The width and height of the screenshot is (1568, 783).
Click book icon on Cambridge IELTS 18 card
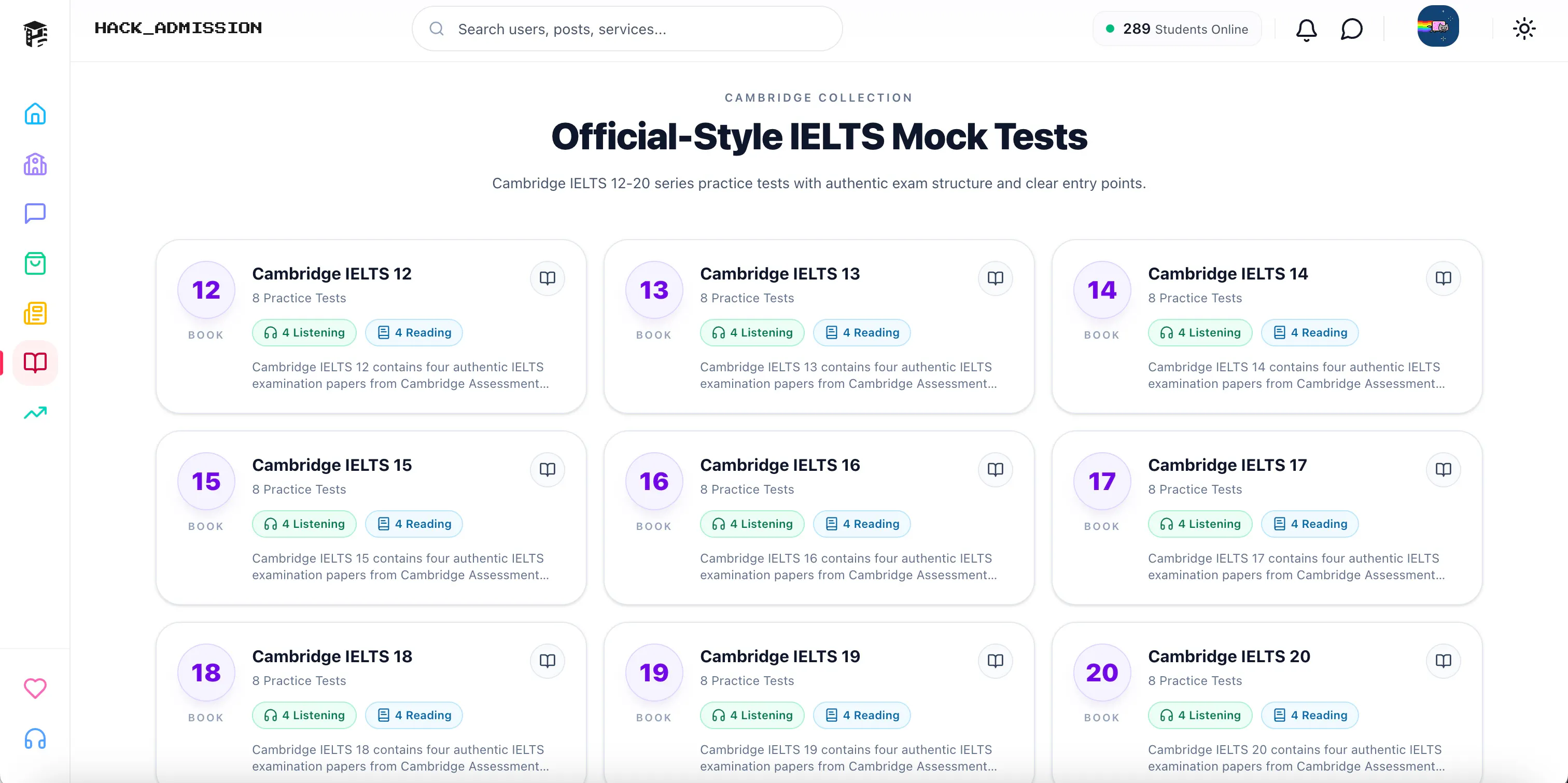tap(547, 661)
